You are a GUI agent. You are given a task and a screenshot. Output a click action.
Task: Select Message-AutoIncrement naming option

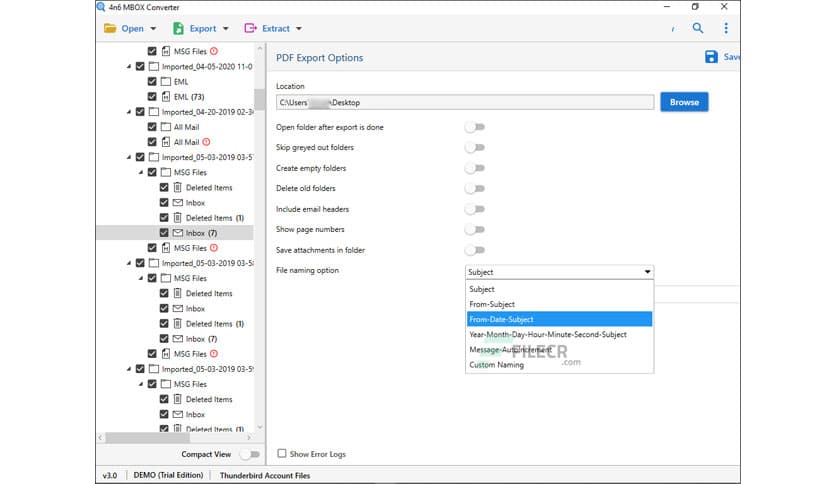559,350
